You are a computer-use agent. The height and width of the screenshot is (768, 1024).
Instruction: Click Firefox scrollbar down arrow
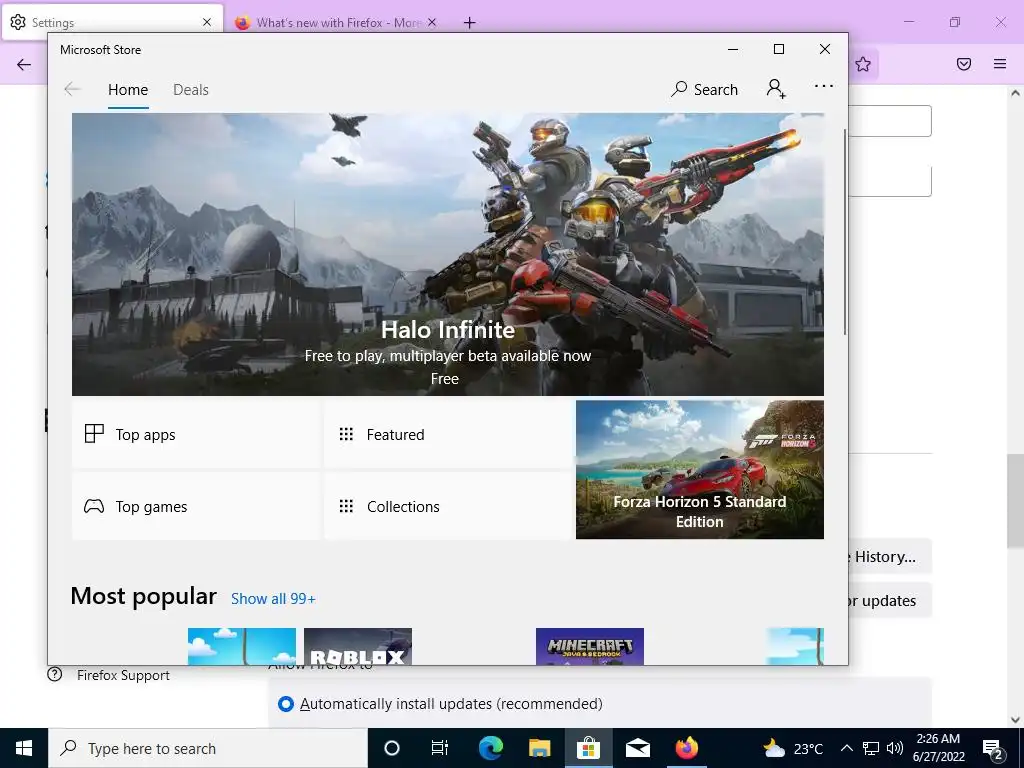pos(1015,720)
